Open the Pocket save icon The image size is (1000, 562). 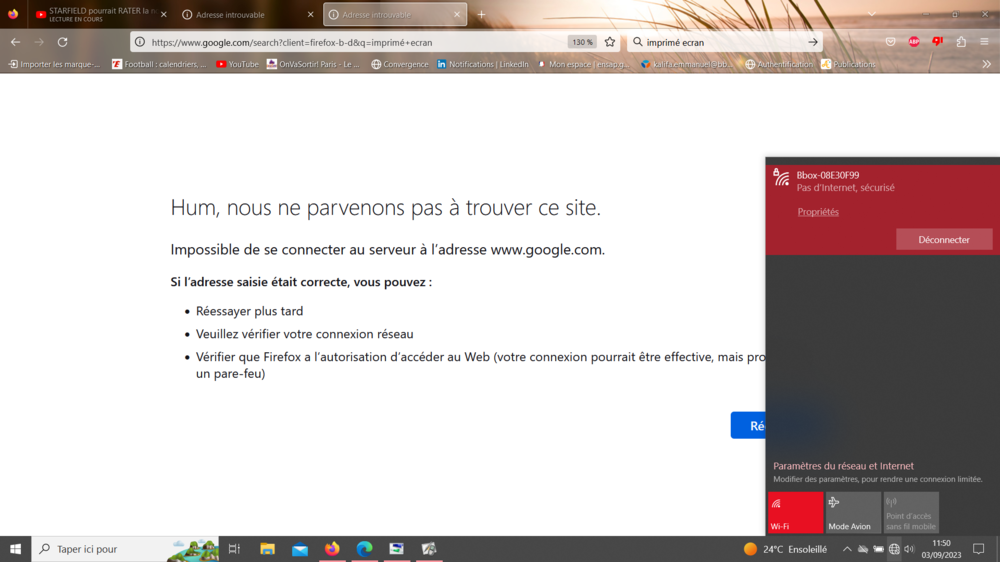click(x=890, y=42)
